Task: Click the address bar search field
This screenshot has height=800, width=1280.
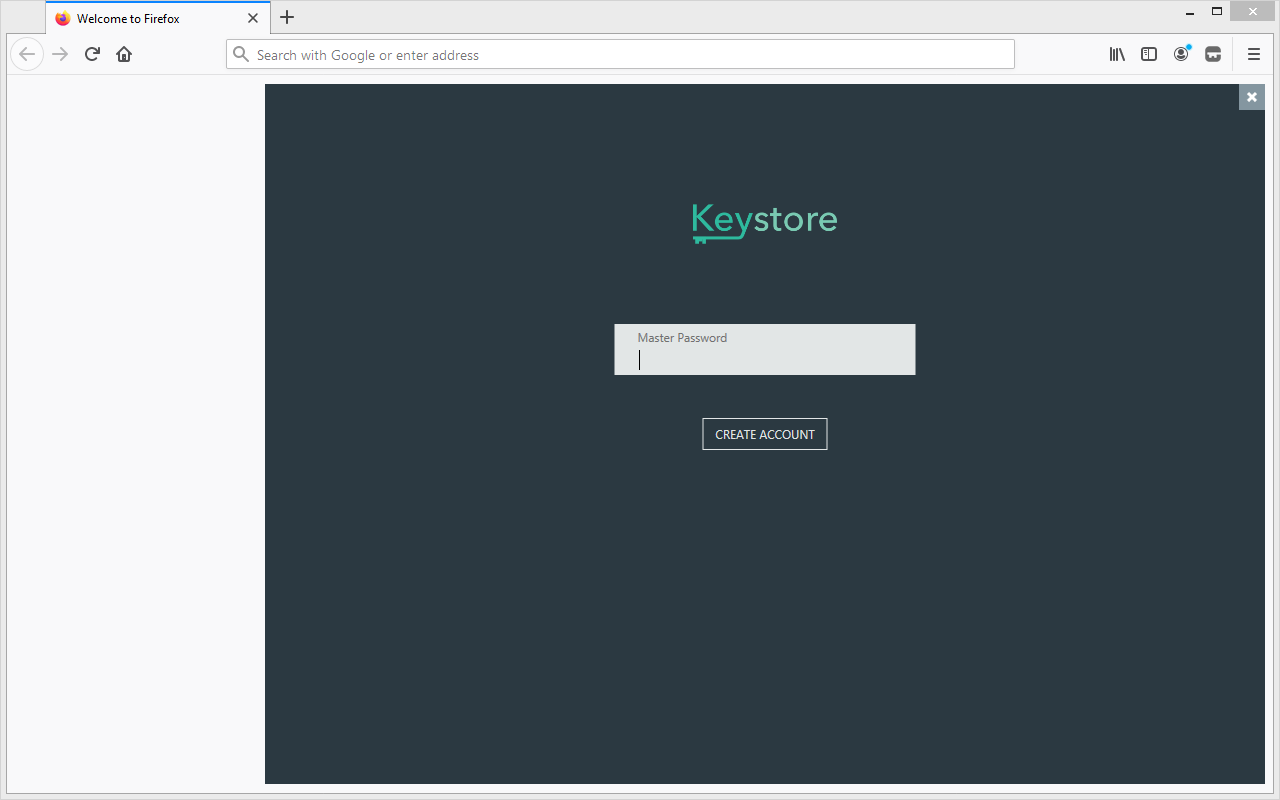Action: [x=630, y=55]
